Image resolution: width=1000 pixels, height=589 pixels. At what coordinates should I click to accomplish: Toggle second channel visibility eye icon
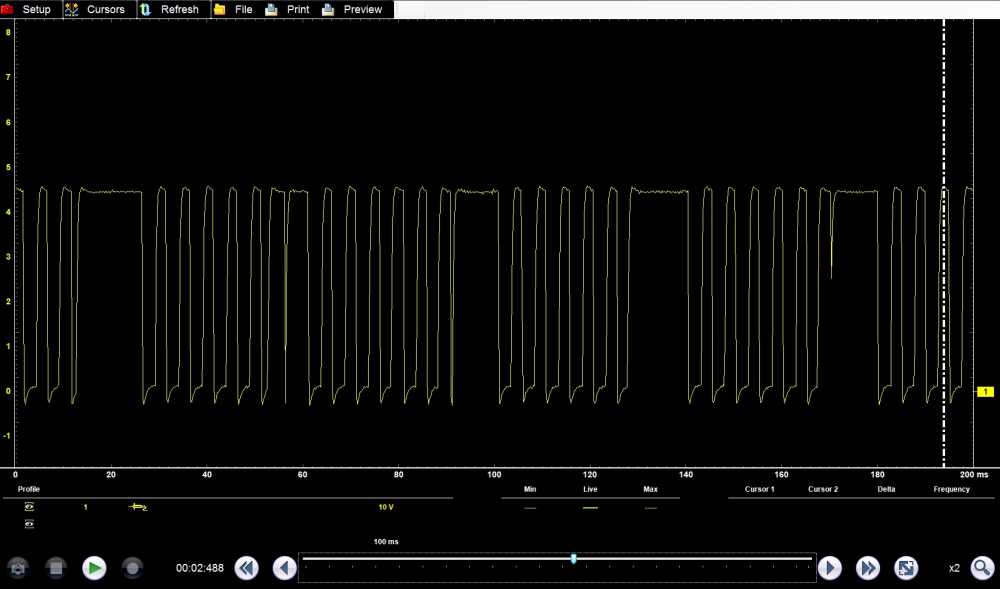29,524
